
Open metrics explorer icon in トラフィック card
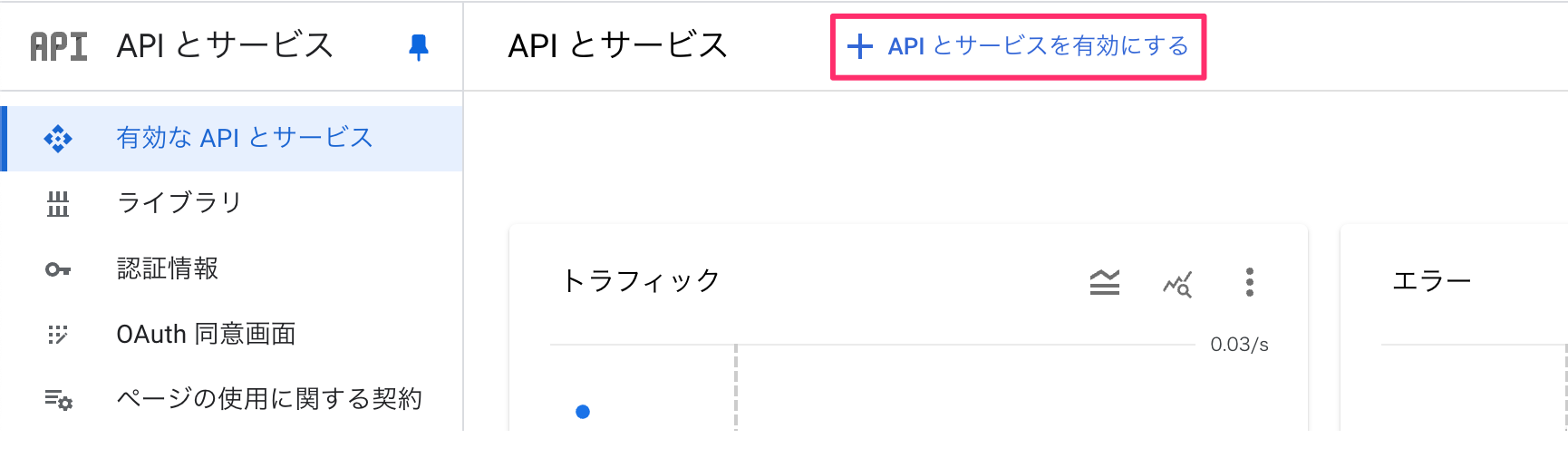[1177, 284]
